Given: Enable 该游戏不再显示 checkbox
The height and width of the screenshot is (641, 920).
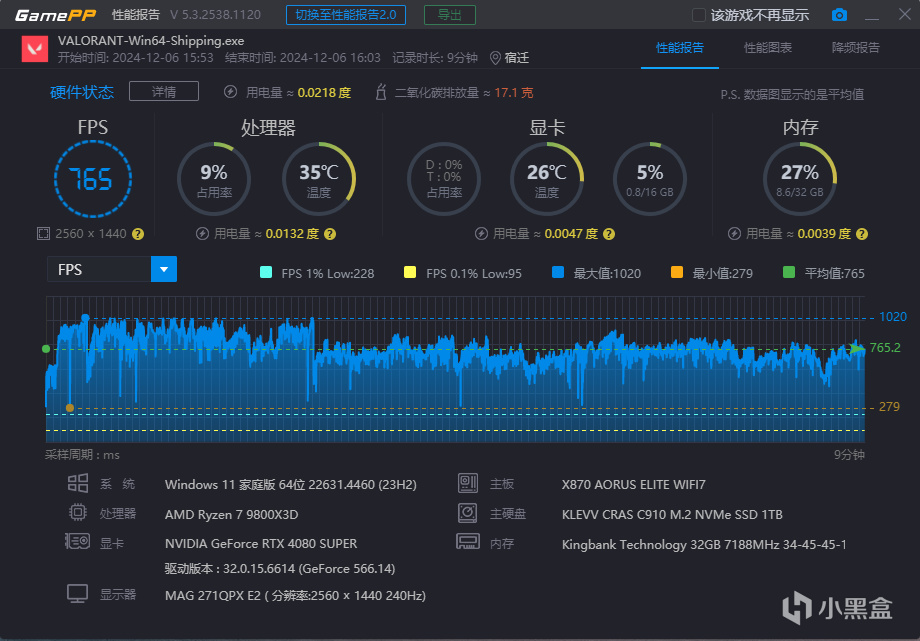Looking at the screenshot, I should pos(698,15).
